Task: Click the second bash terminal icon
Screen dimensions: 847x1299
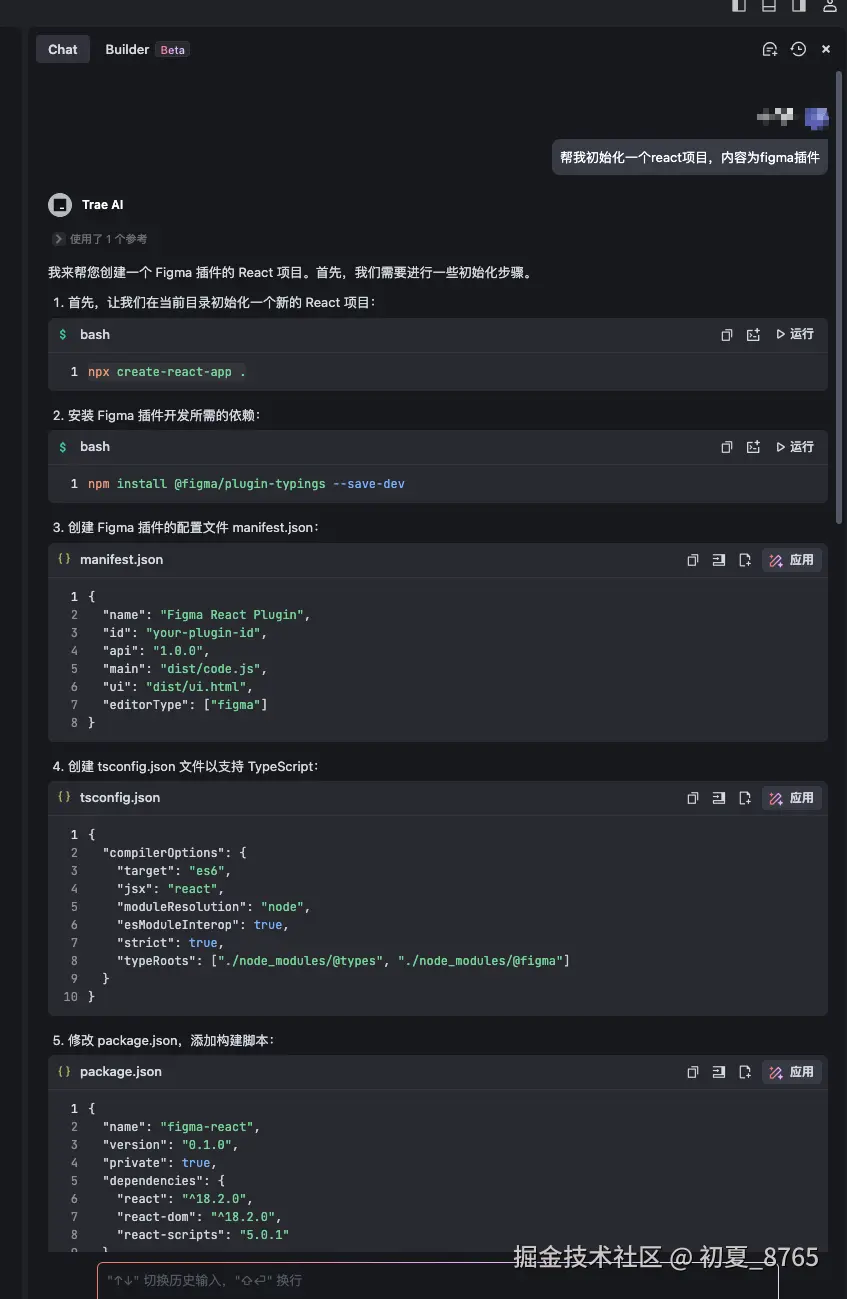Action: pos(63,447)
